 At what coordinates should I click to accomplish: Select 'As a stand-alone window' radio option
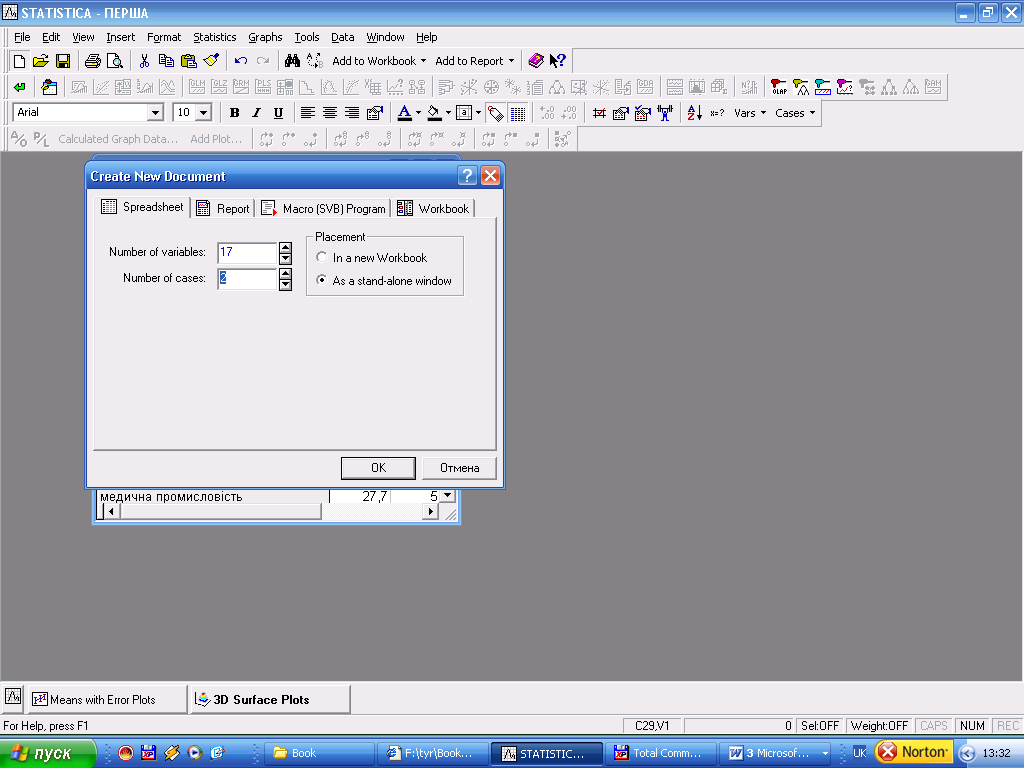pos(385,281)
